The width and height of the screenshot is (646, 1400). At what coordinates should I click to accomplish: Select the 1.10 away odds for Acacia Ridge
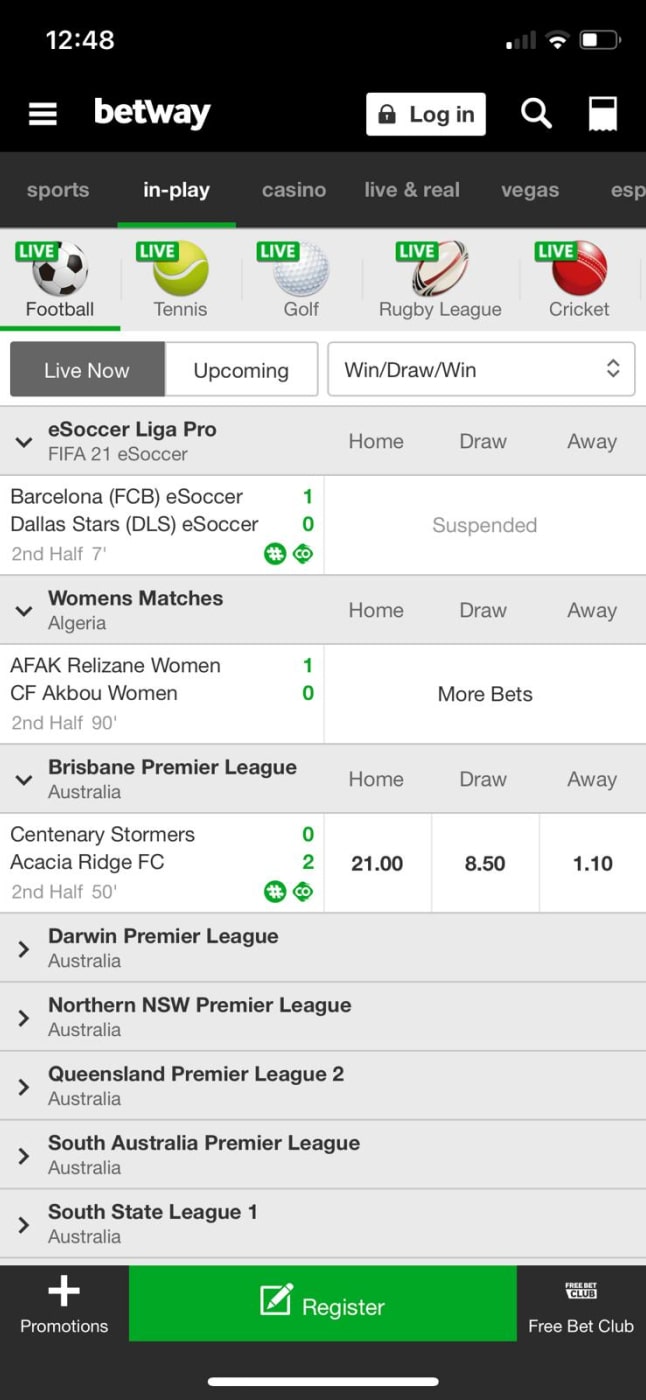[x=593, y=863]
